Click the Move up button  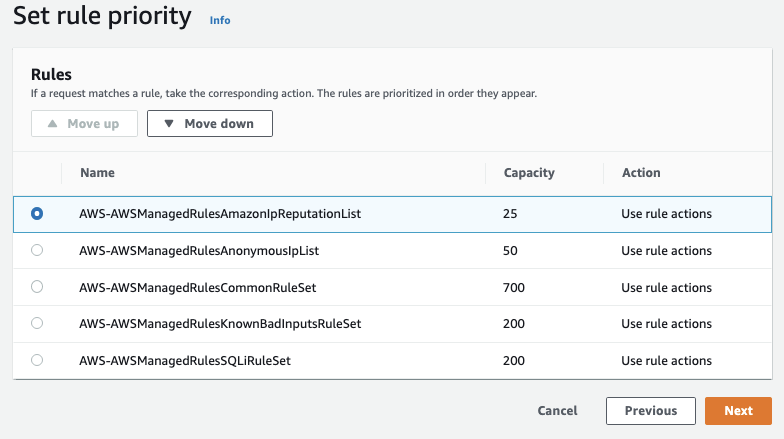(83, 124)
